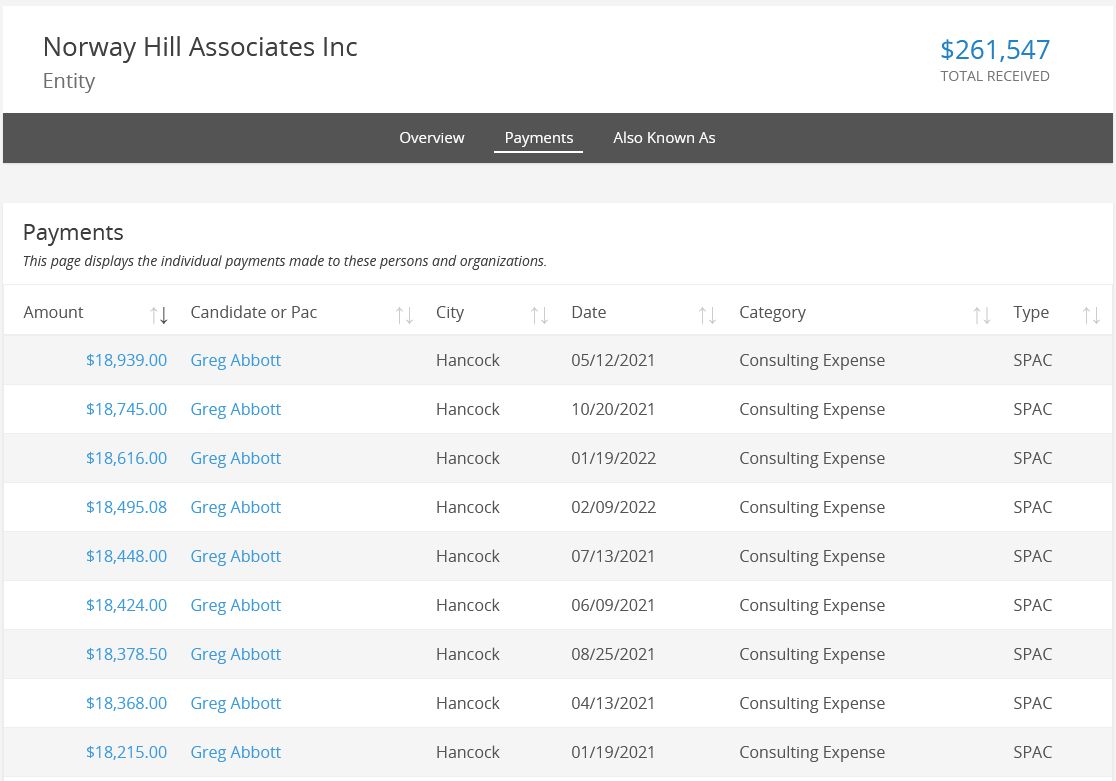1116x781 pixels.
Task: Click the Candidate or Pac header label
Action: pyautogui.click(x=253, y=313)
